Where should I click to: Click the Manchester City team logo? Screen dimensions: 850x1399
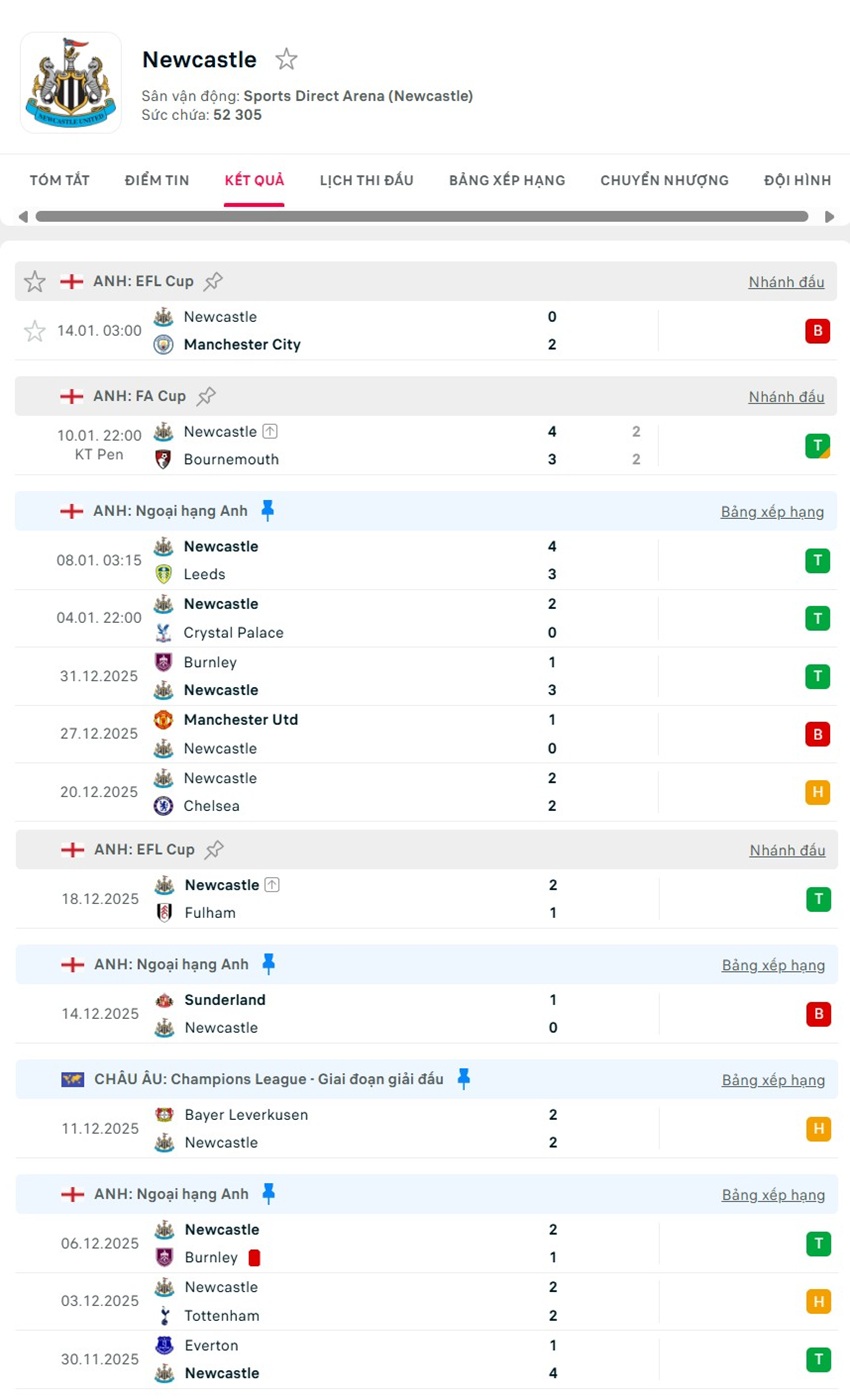click(163, 344)
